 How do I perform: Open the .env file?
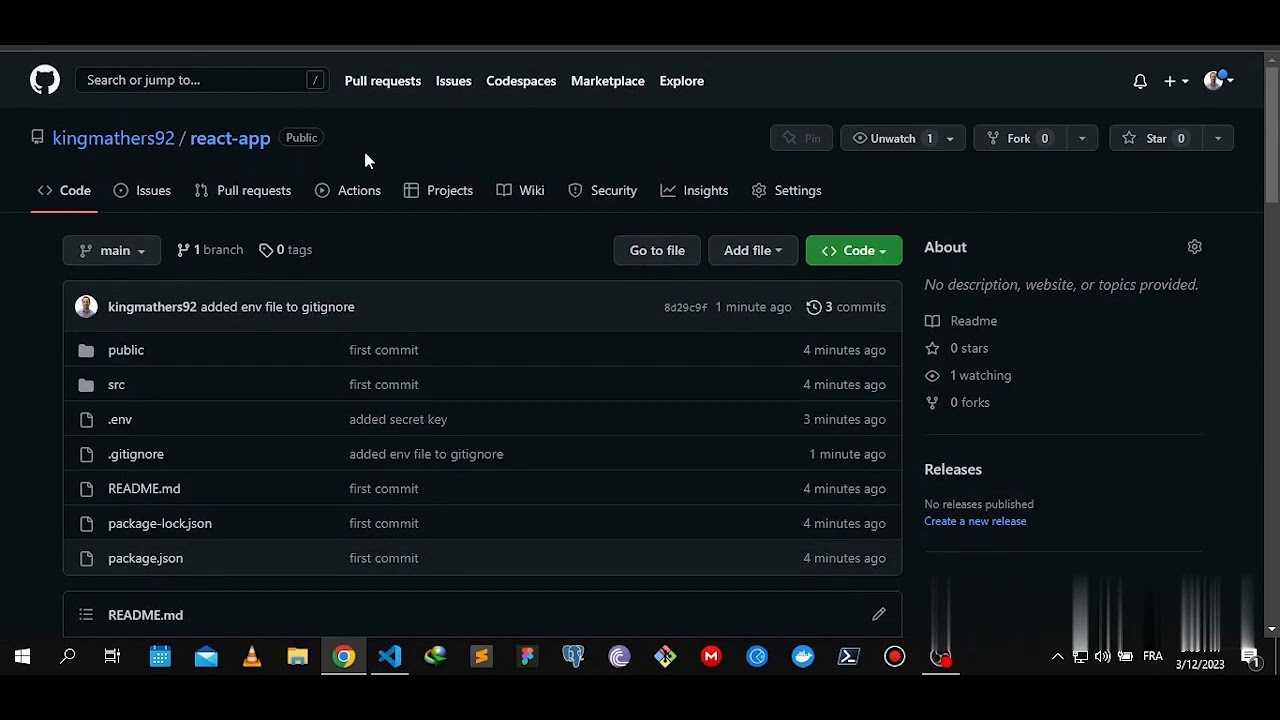(x=120, y=419)
